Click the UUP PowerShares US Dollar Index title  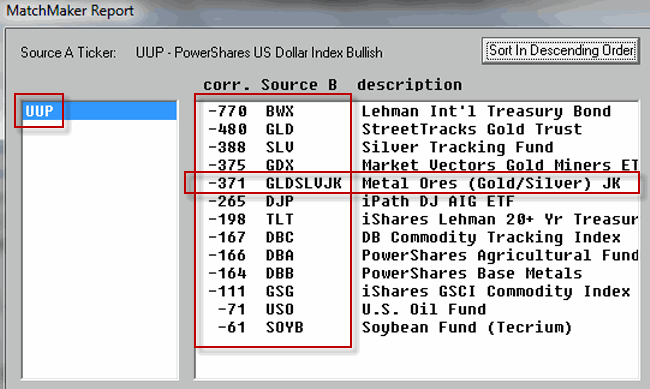(x=259, y=53)
